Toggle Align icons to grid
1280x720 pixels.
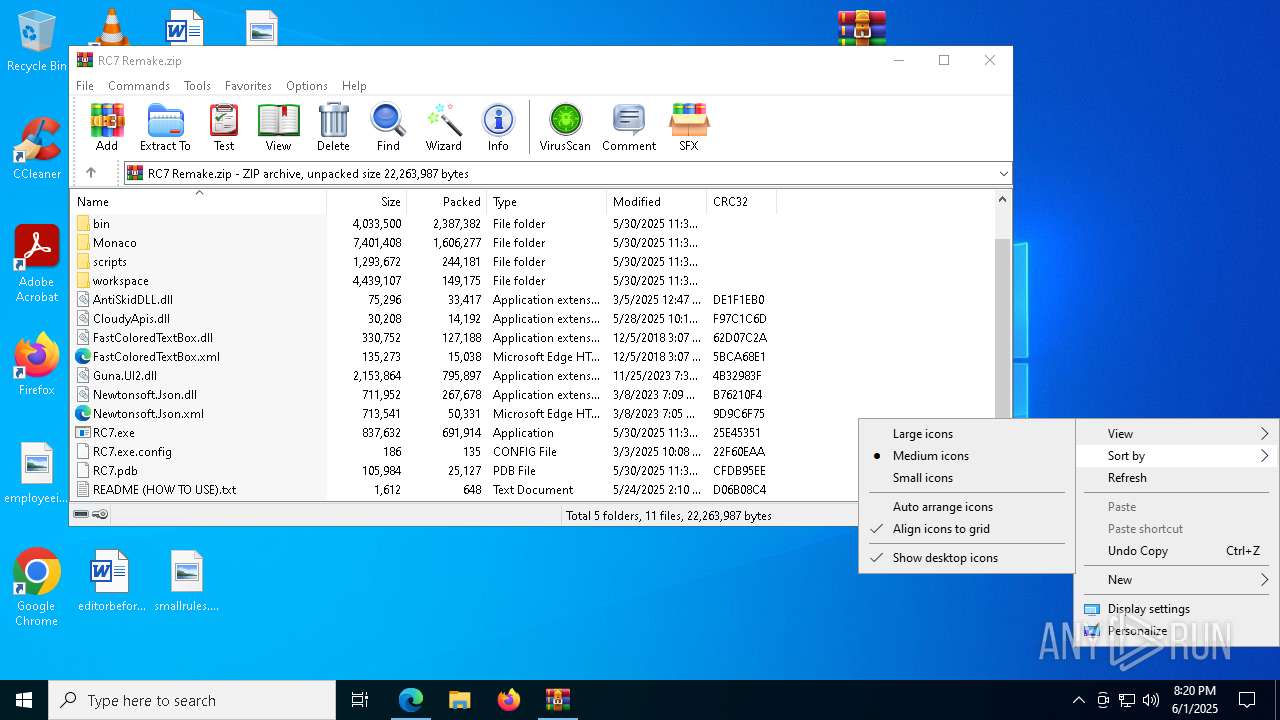coord(966,529)
